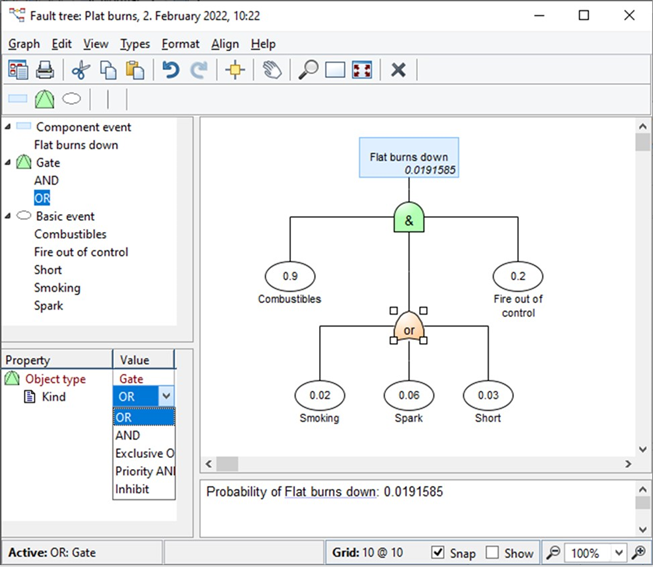Click the Print icon in toolbar

[45, 70]
